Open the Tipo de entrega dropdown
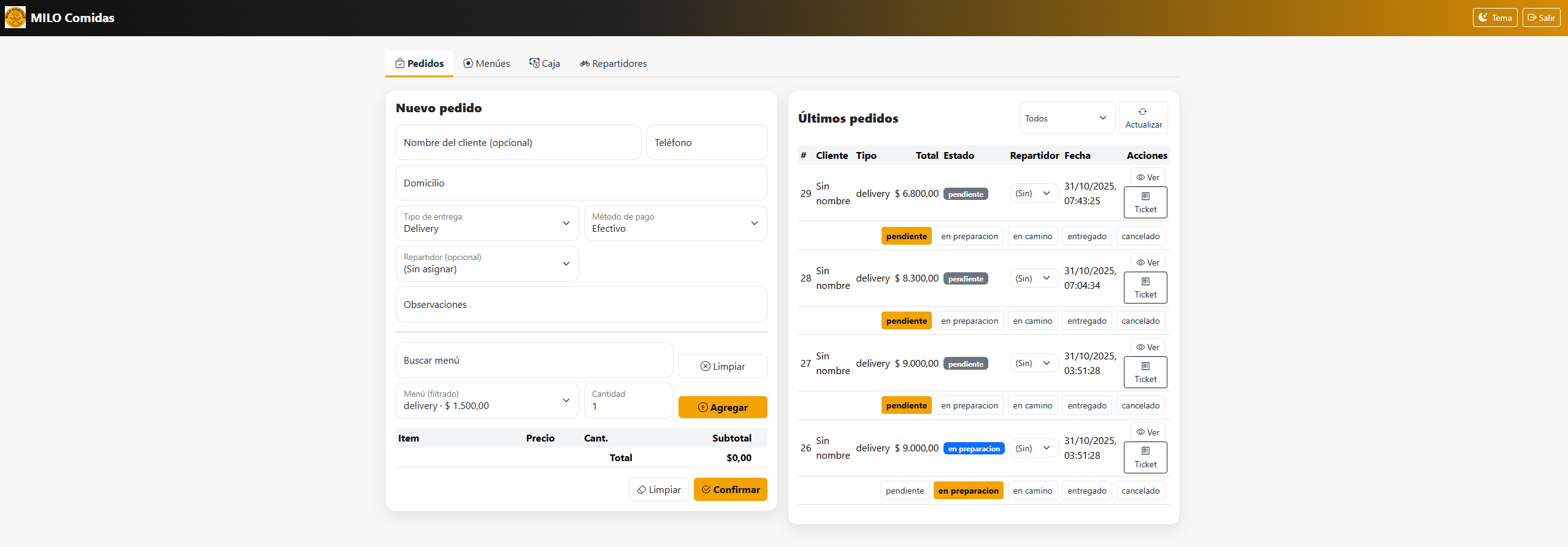The width and height of the screenshot is (1568, 547). tap(486, 223)
